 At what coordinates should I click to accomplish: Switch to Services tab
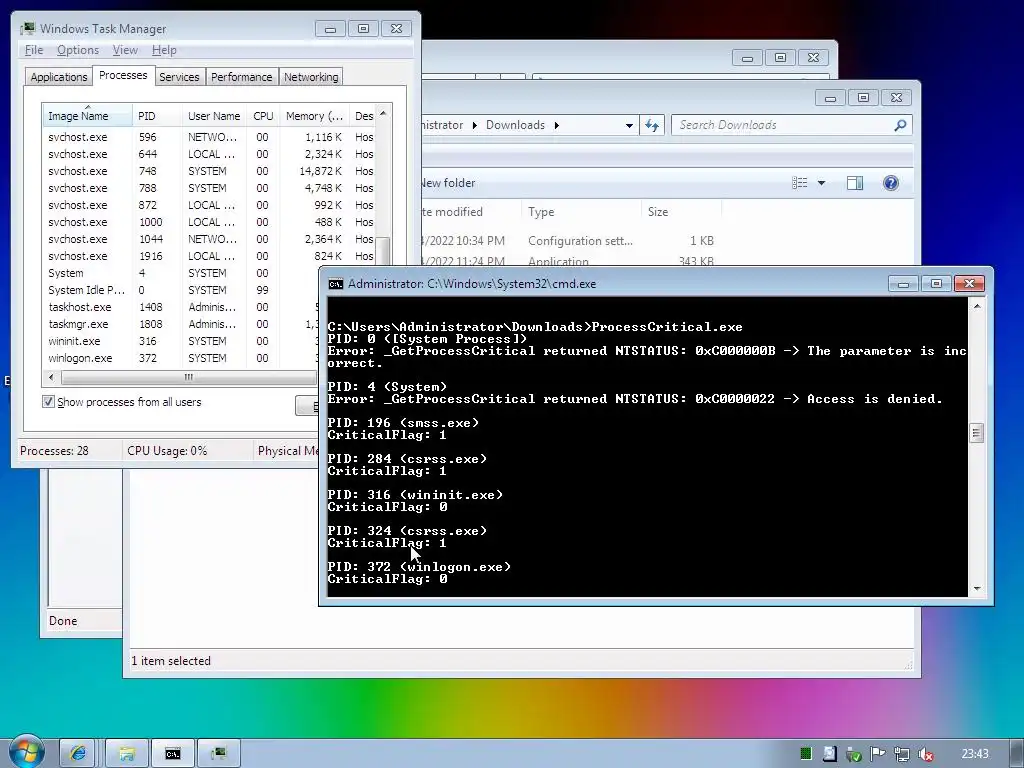(x=179, y=77)
